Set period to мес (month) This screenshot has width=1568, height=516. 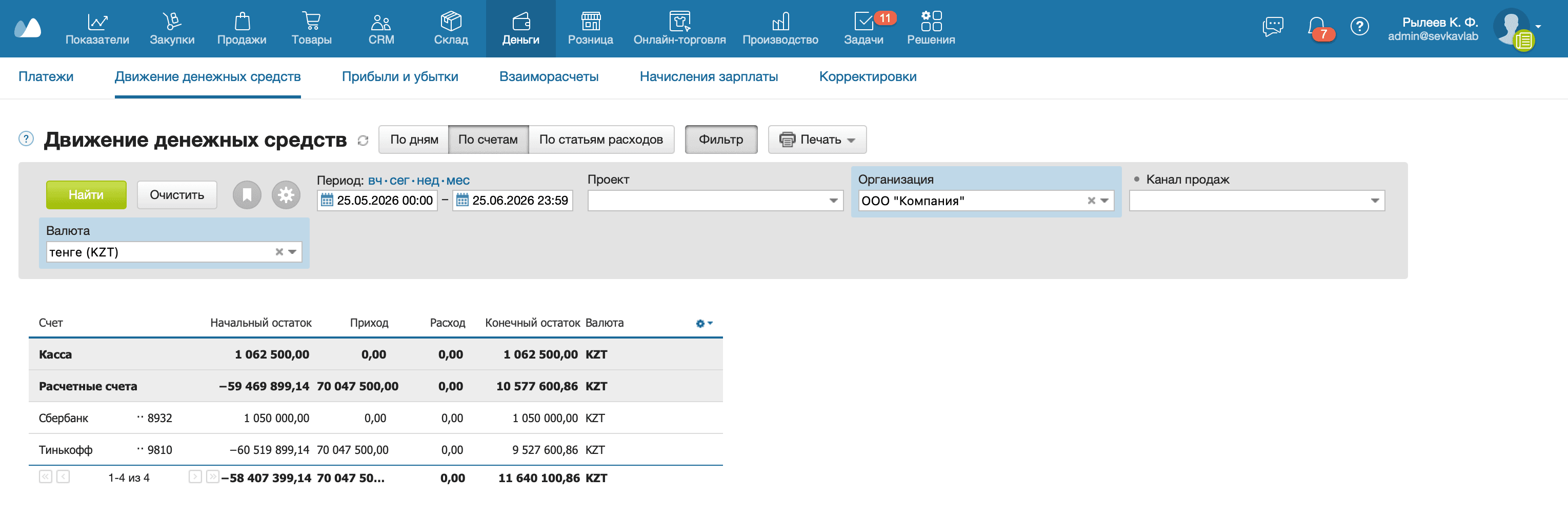(458, 181)
